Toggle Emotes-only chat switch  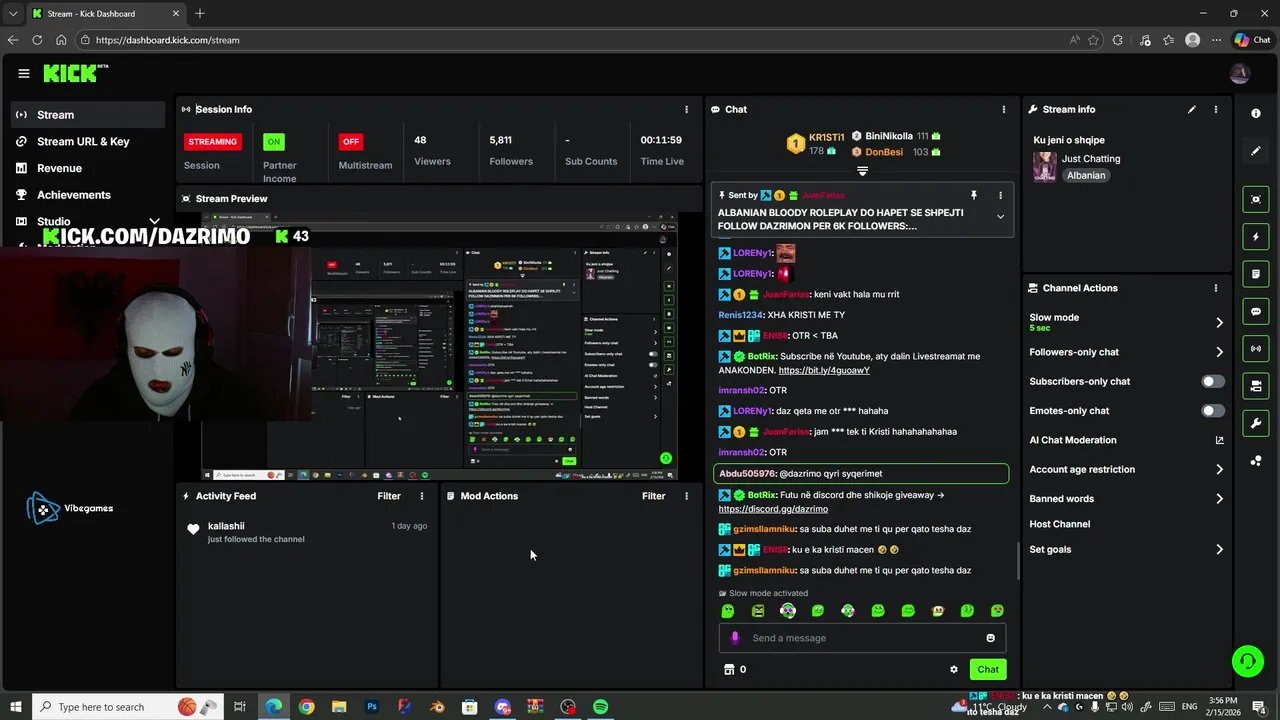click(x=1212, y=411)
